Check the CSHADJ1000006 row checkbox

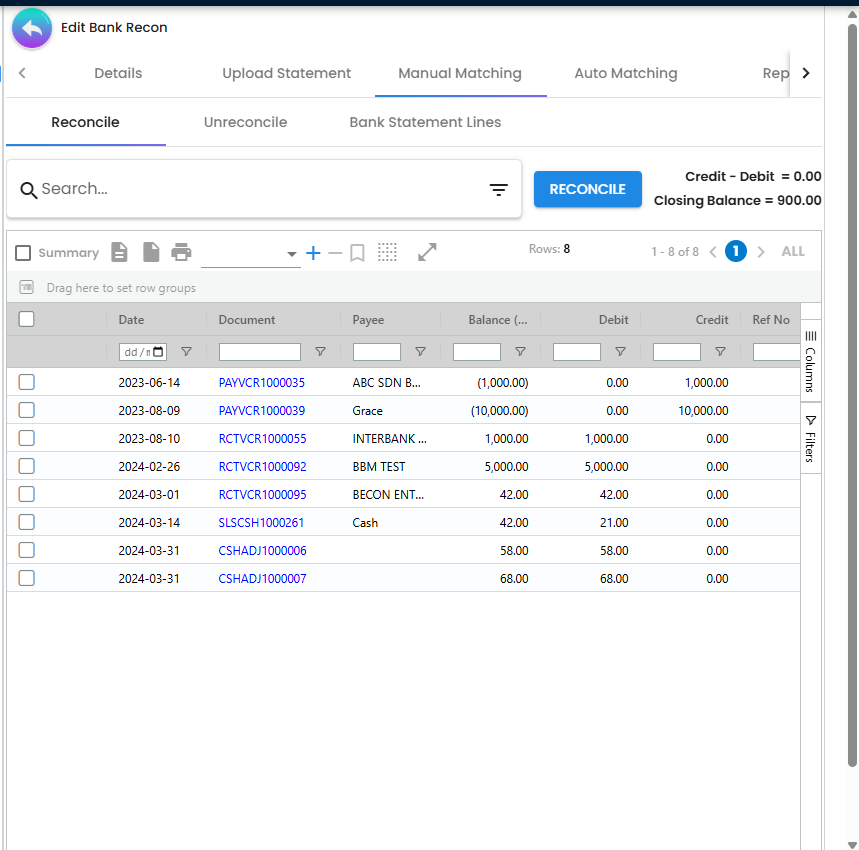pyautogui.click(x=26, y=550)
